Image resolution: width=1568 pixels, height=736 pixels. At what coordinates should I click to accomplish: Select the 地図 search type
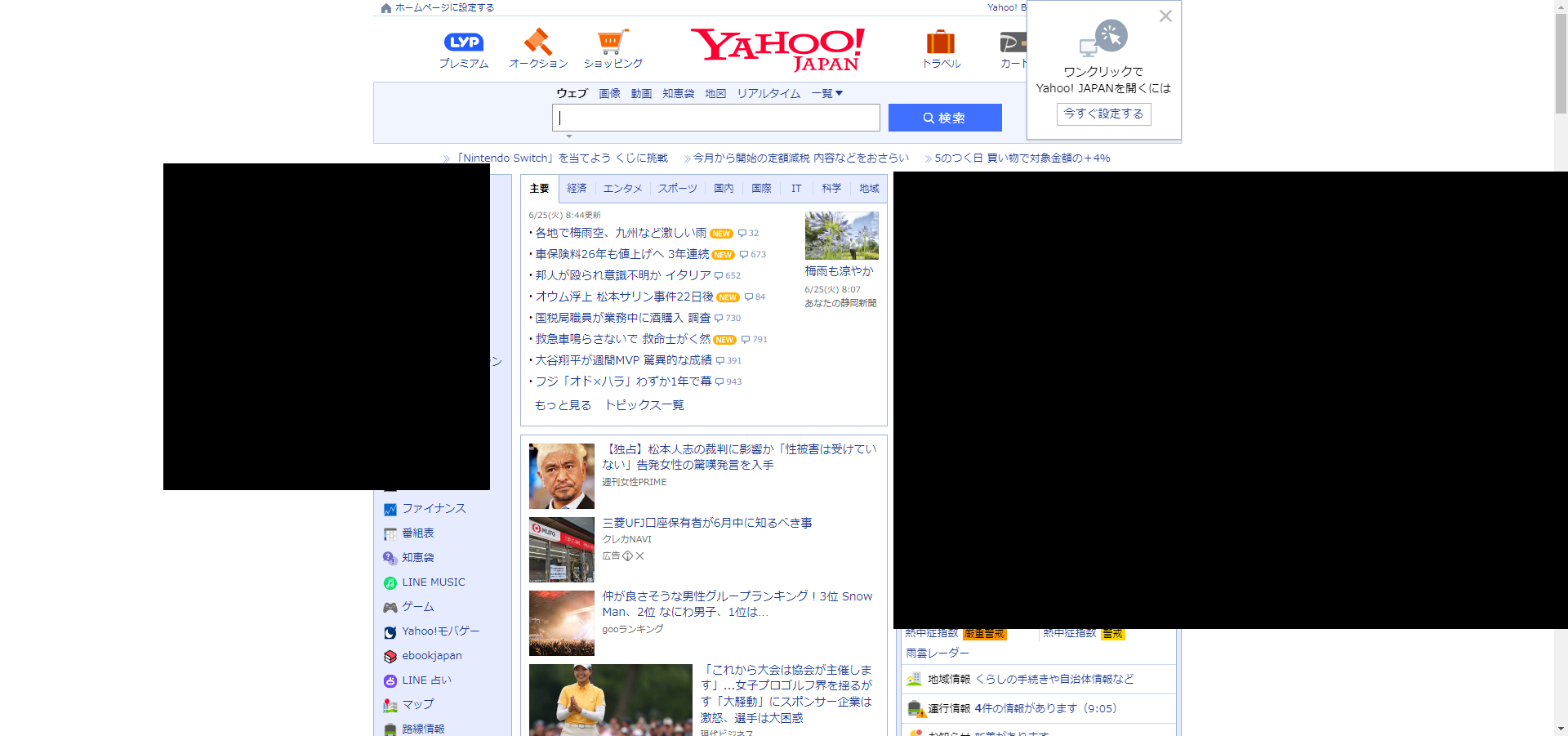click(715, 94)
